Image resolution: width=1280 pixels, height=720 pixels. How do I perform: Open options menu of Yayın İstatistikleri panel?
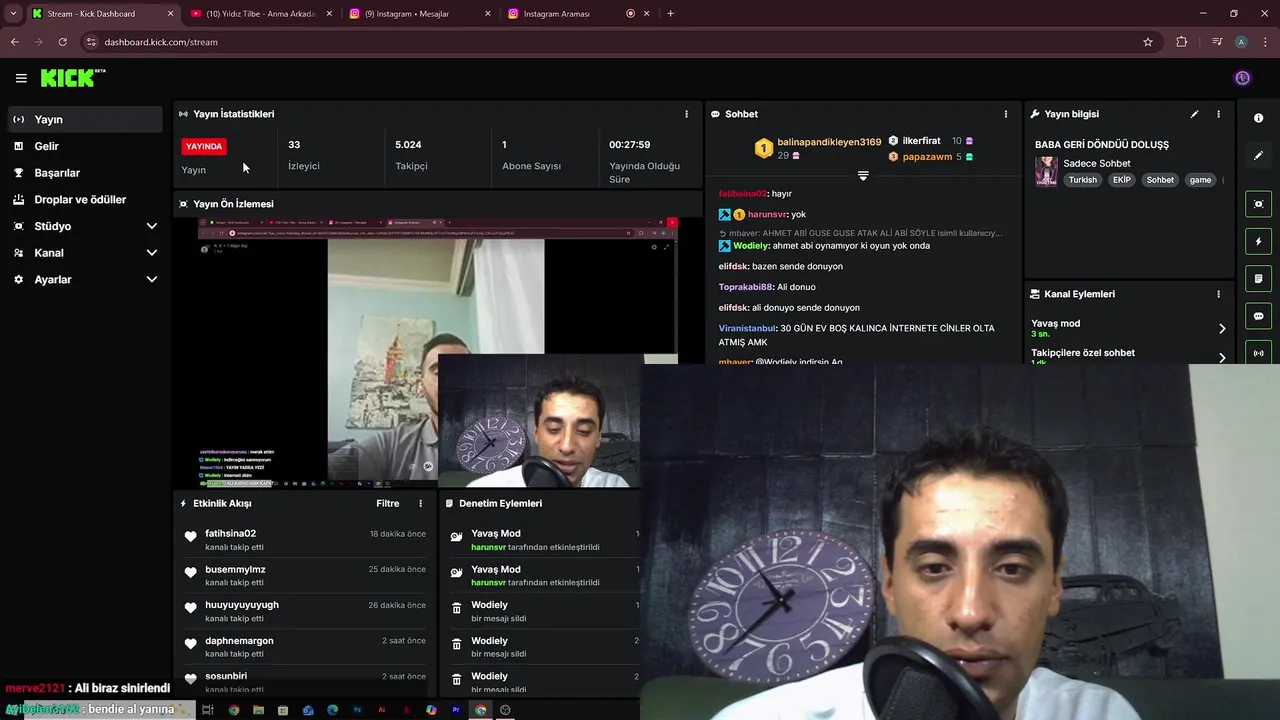click(x=686, y=114)
